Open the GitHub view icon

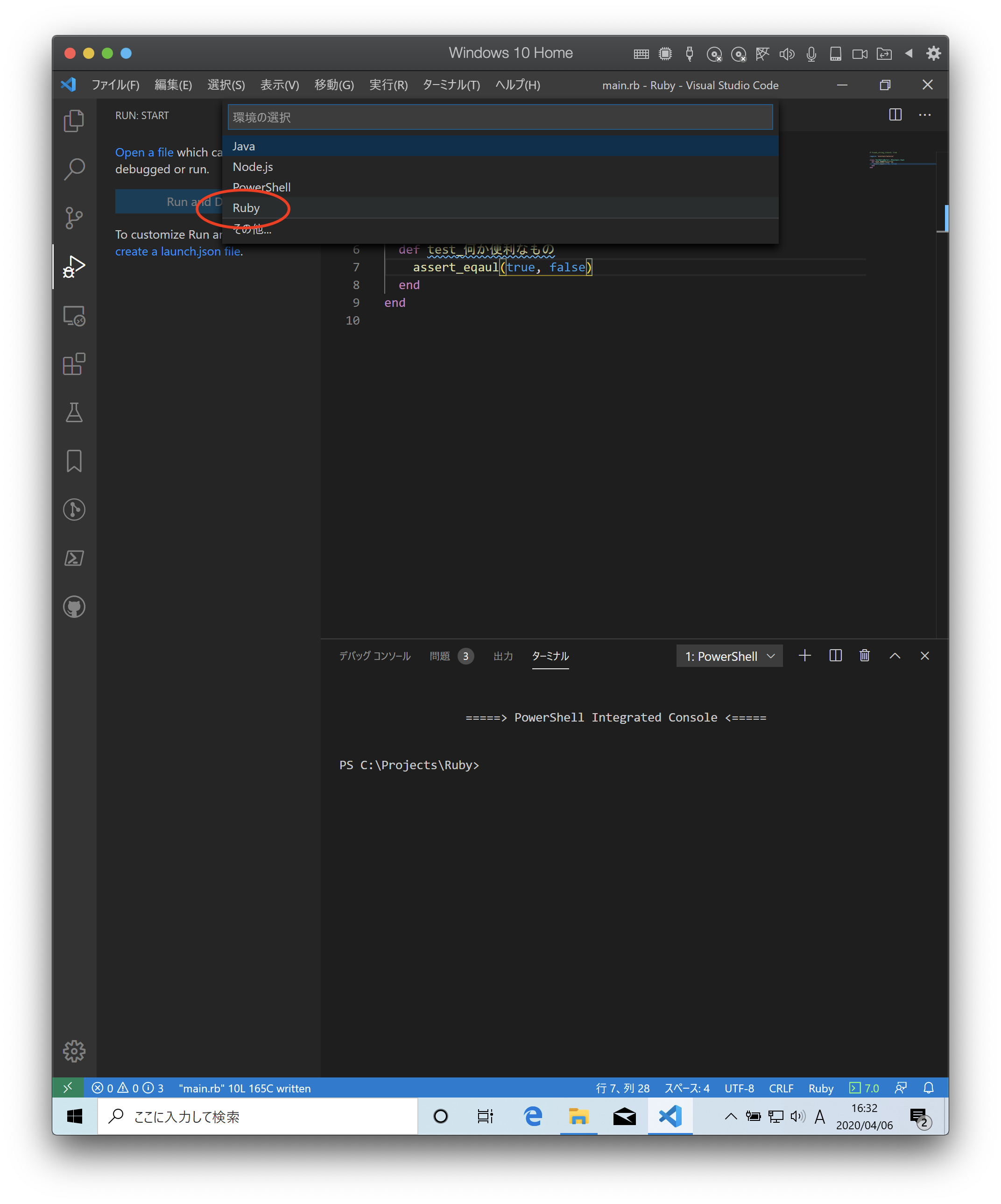click(74, 607)
